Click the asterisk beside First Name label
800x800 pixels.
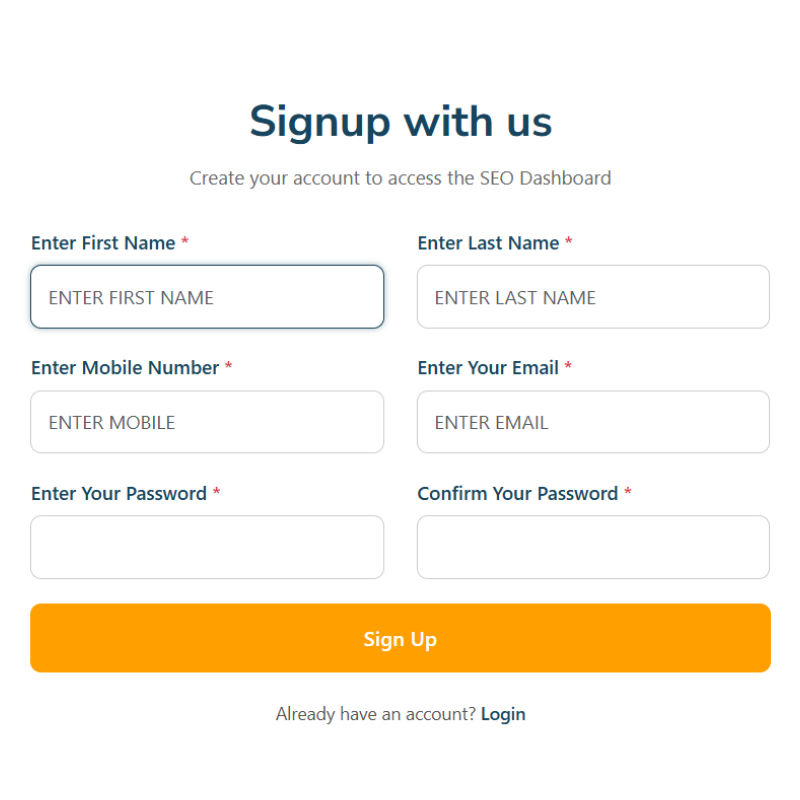pos(185,243)
